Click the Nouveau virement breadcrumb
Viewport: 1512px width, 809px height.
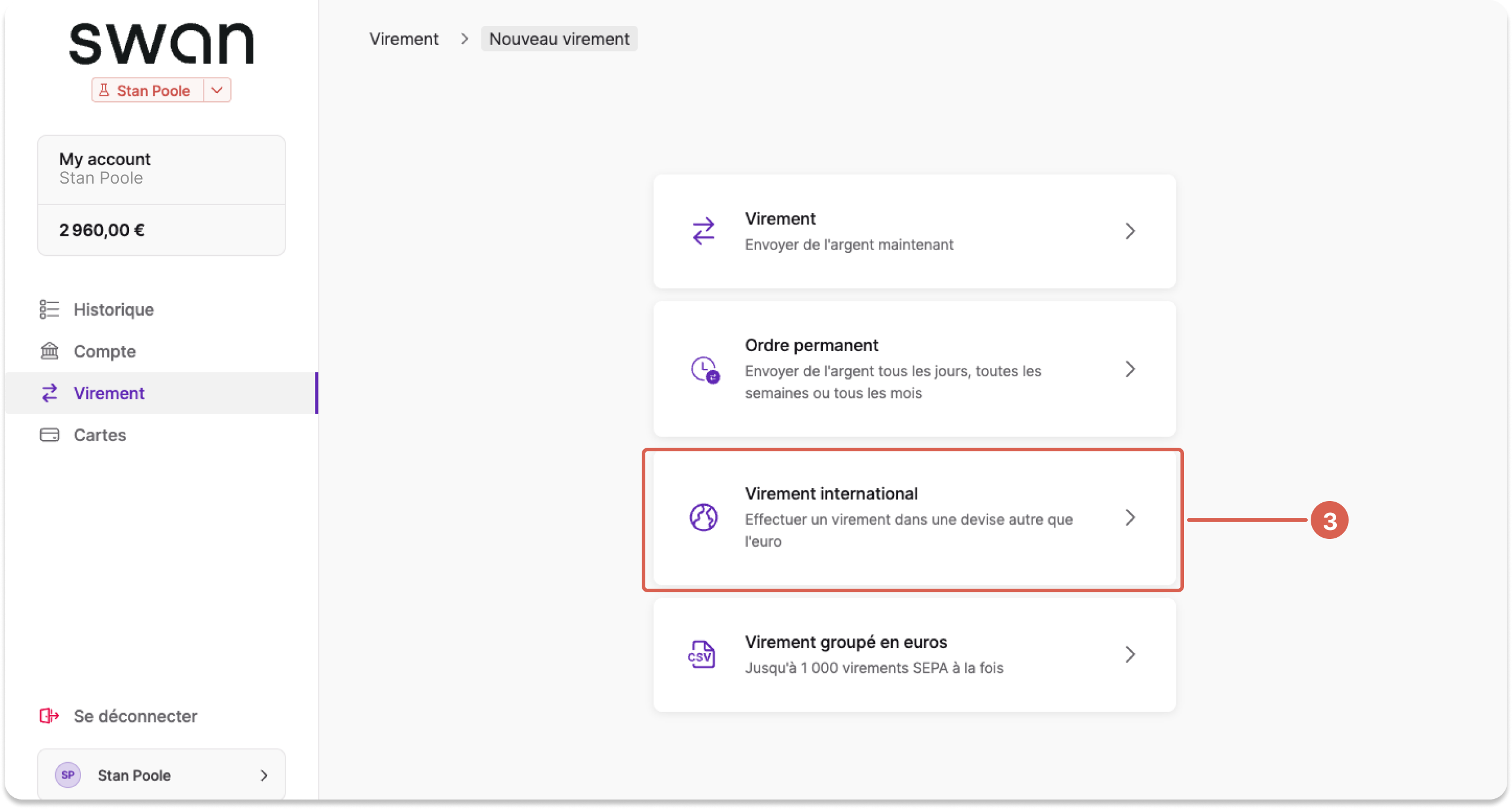point(559,39)
